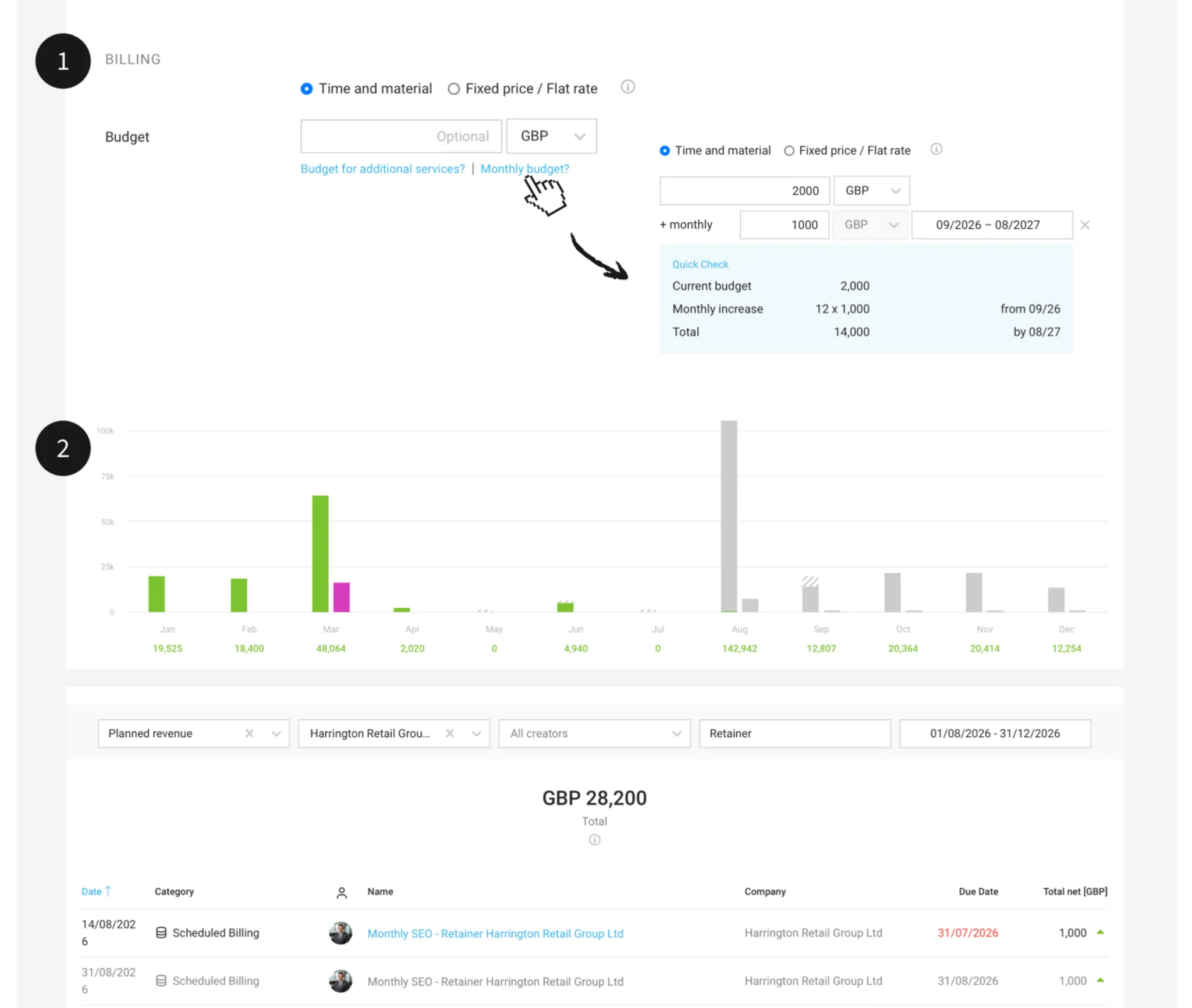Open the blue Monthly SEO - Retainer link

(495, 934)
